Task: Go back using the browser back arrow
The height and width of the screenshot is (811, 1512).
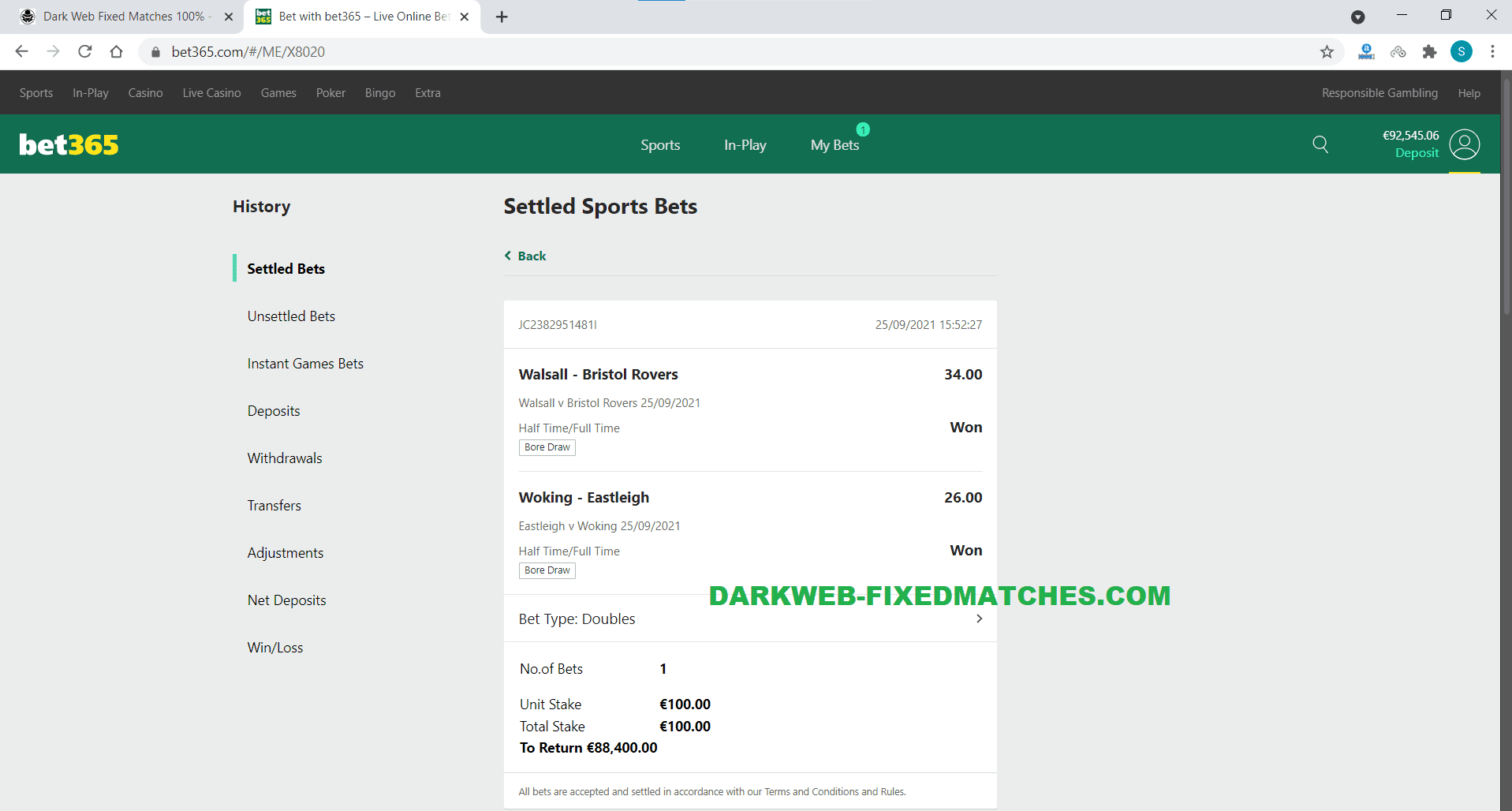Action: pos(22,51)
